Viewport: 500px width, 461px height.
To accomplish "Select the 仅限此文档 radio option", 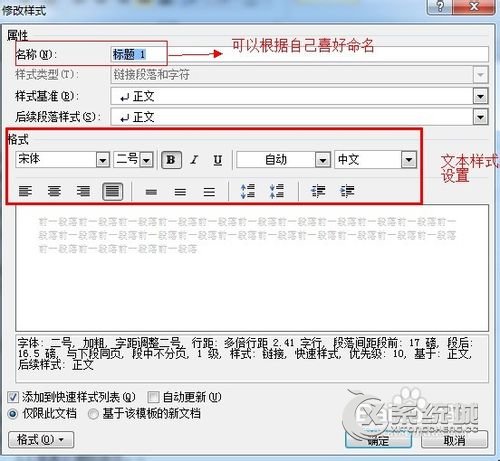I will click(x=13, y=414).
